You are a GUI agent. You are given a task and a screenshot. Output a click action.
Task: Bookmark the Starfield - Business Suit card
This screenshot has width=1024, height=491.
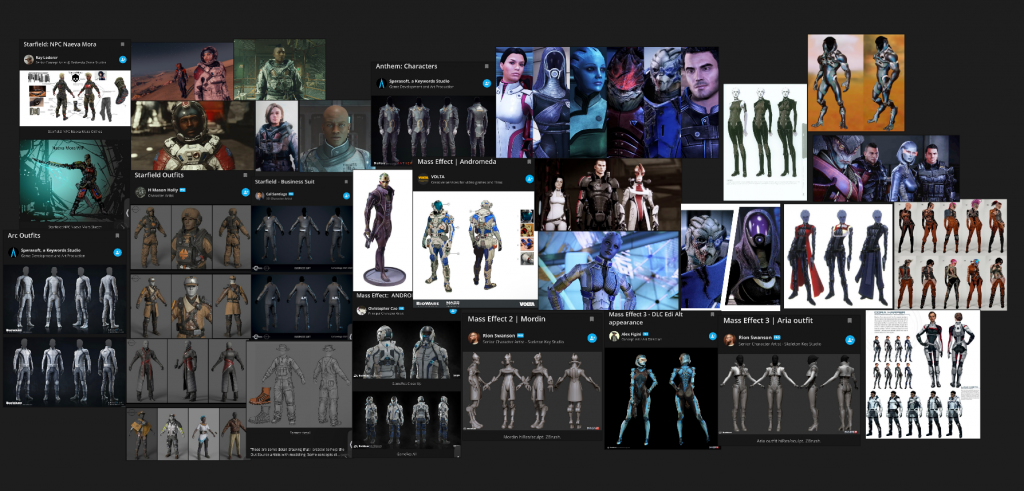345,182
